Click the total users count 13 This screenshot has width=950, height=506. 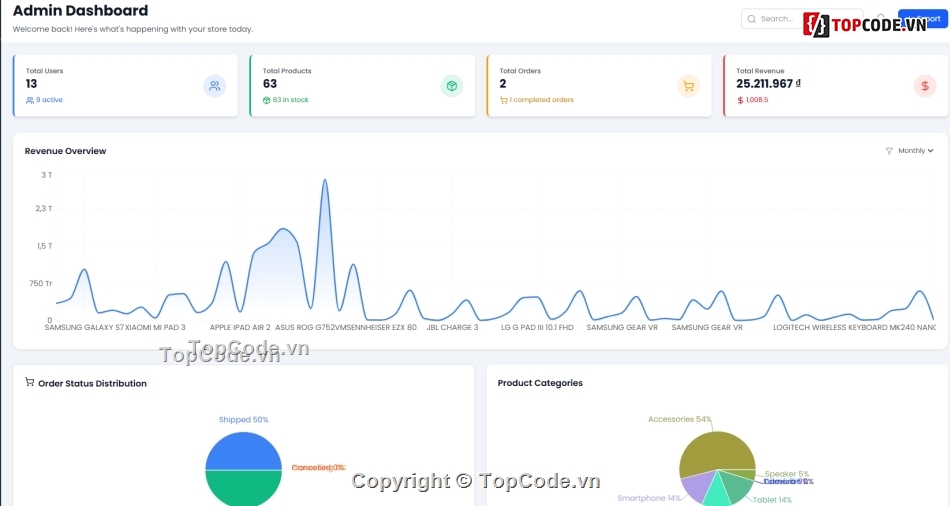[x=32, y=84]
